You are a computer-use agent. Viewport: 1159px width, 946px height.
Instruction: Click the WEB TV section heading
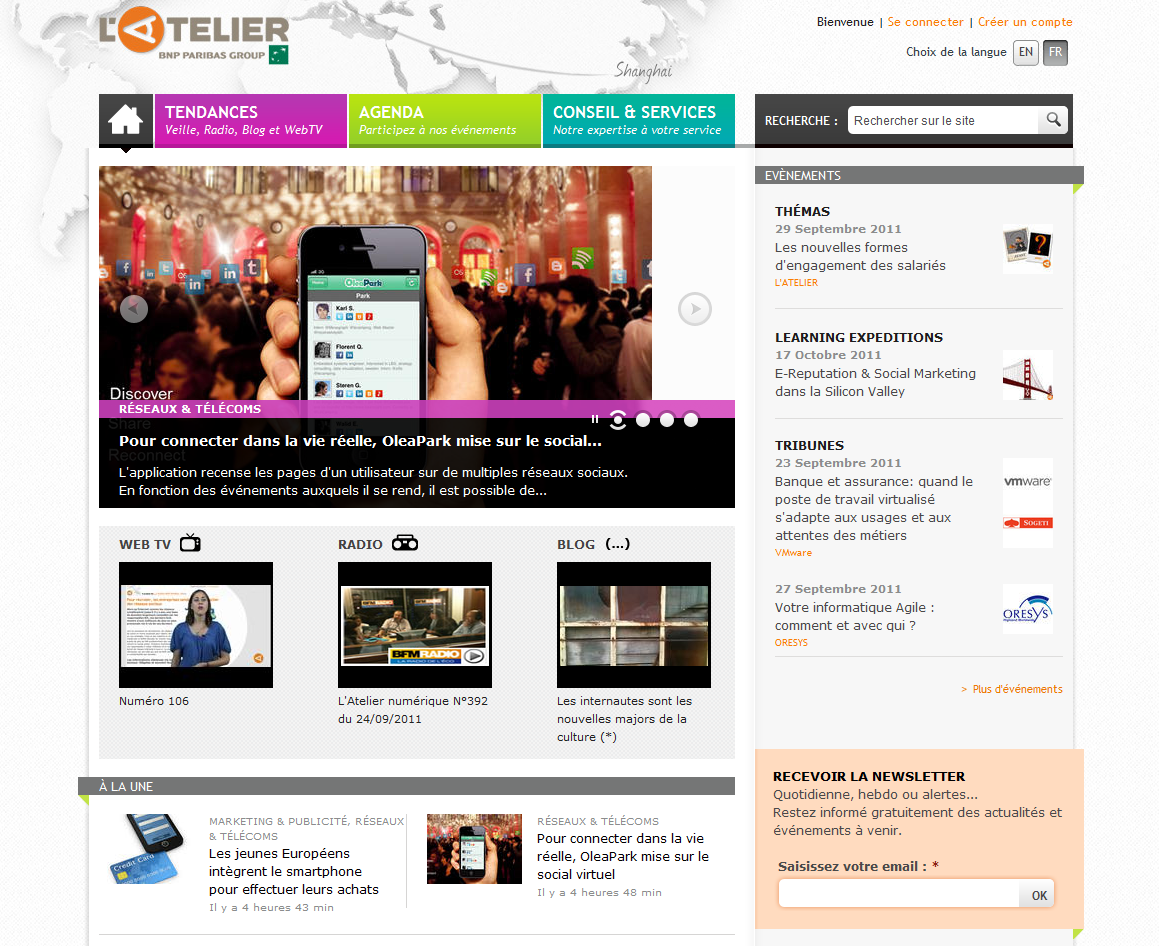(x=145, y=545)
